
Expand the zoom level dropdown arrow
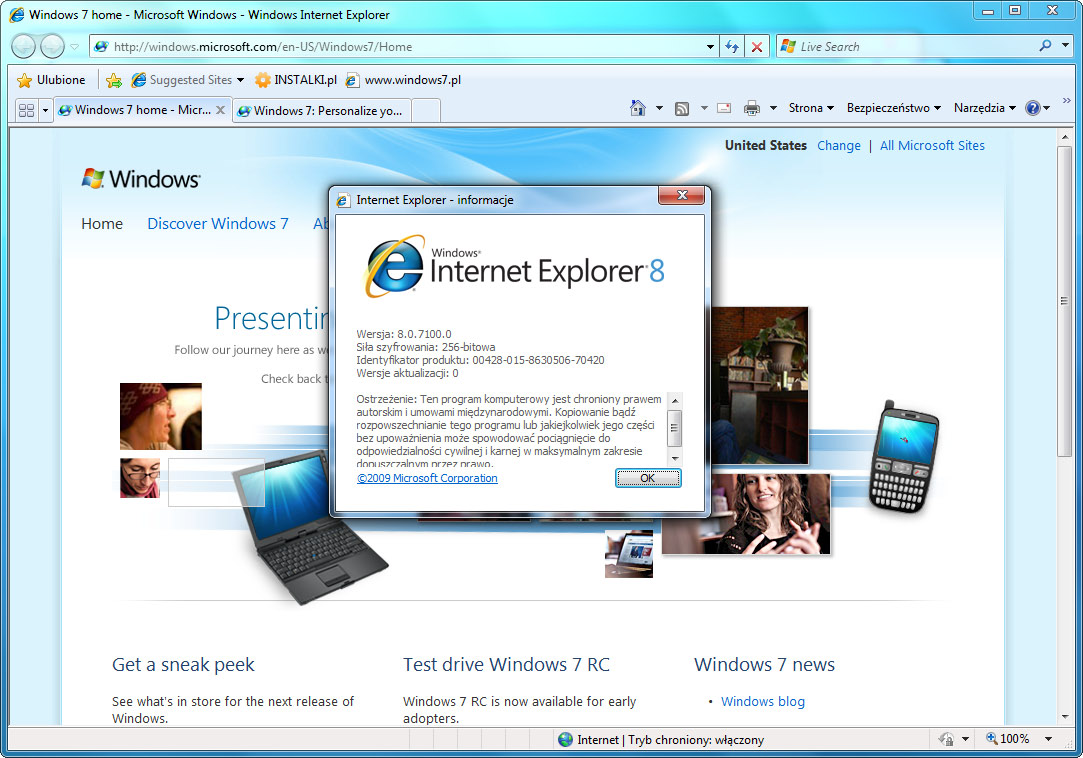tap(1048, 739)
